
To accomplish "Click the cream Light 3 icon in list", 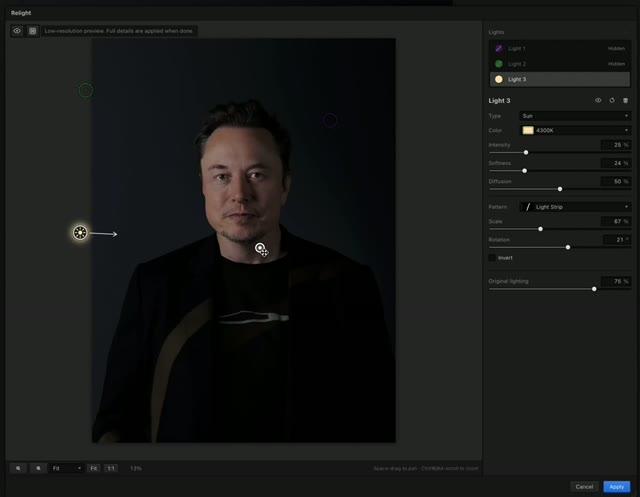I will (499, 79).
